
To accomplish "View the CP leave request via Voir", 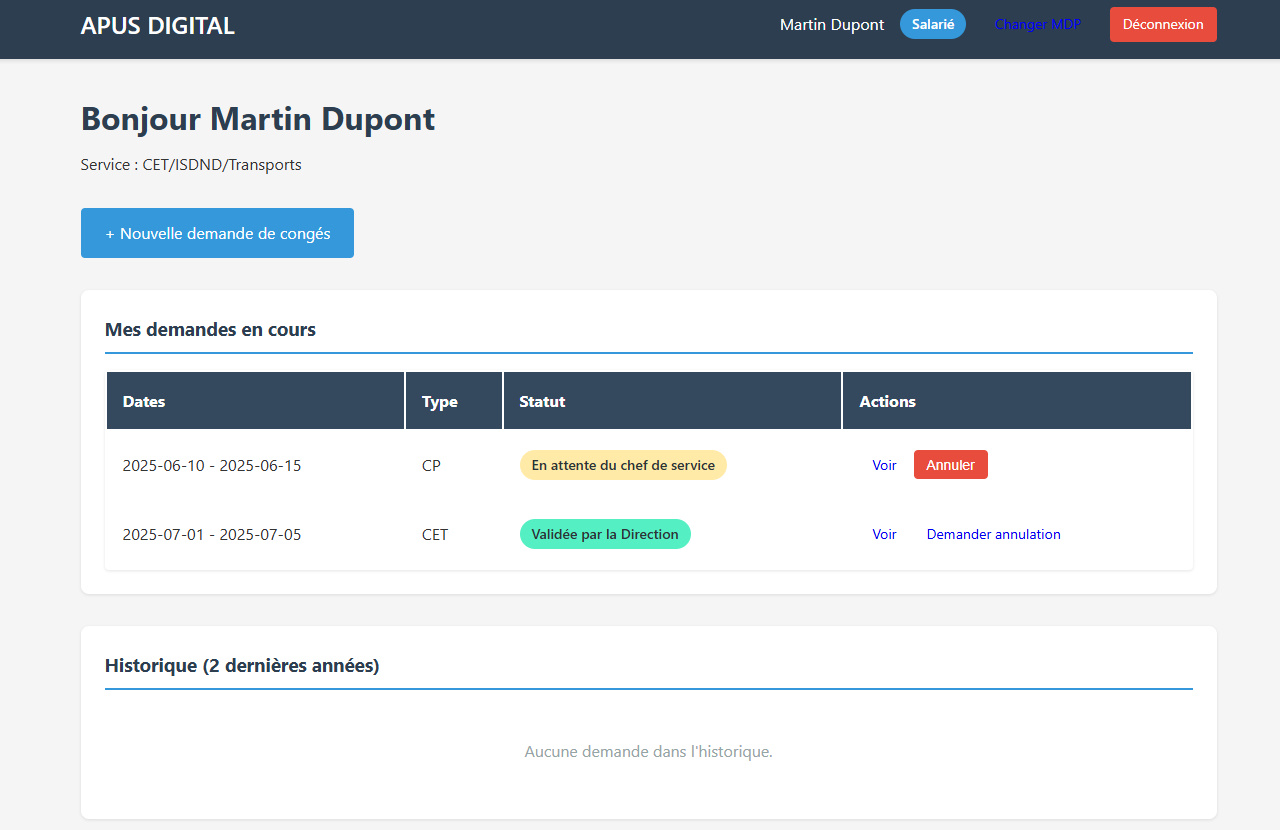I will click(884, 466).
